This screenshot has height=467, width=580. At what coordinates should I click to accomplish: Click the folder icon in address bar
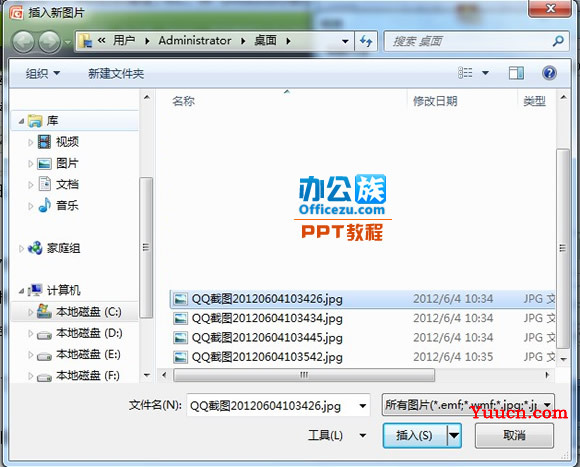pos(86,41)
